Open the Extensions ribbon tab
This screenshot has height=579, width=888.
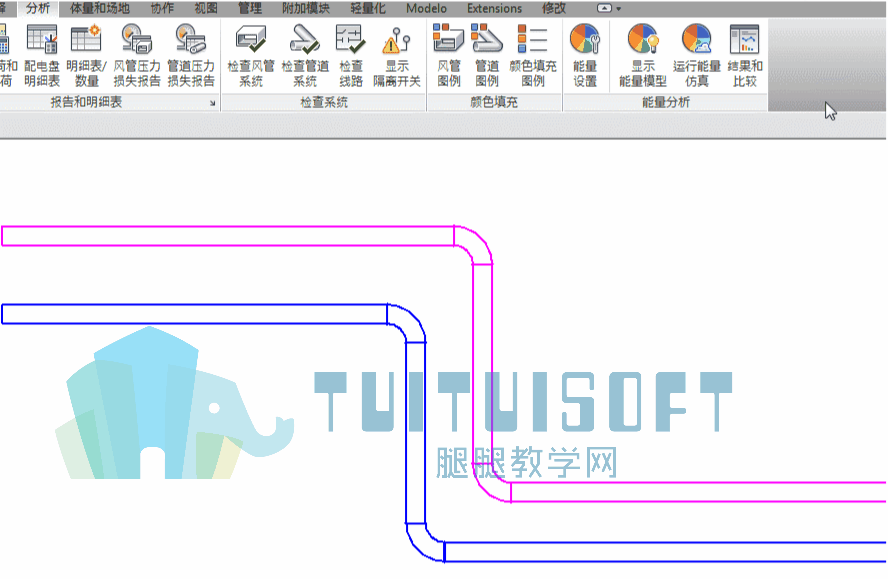tap(494, 8)
